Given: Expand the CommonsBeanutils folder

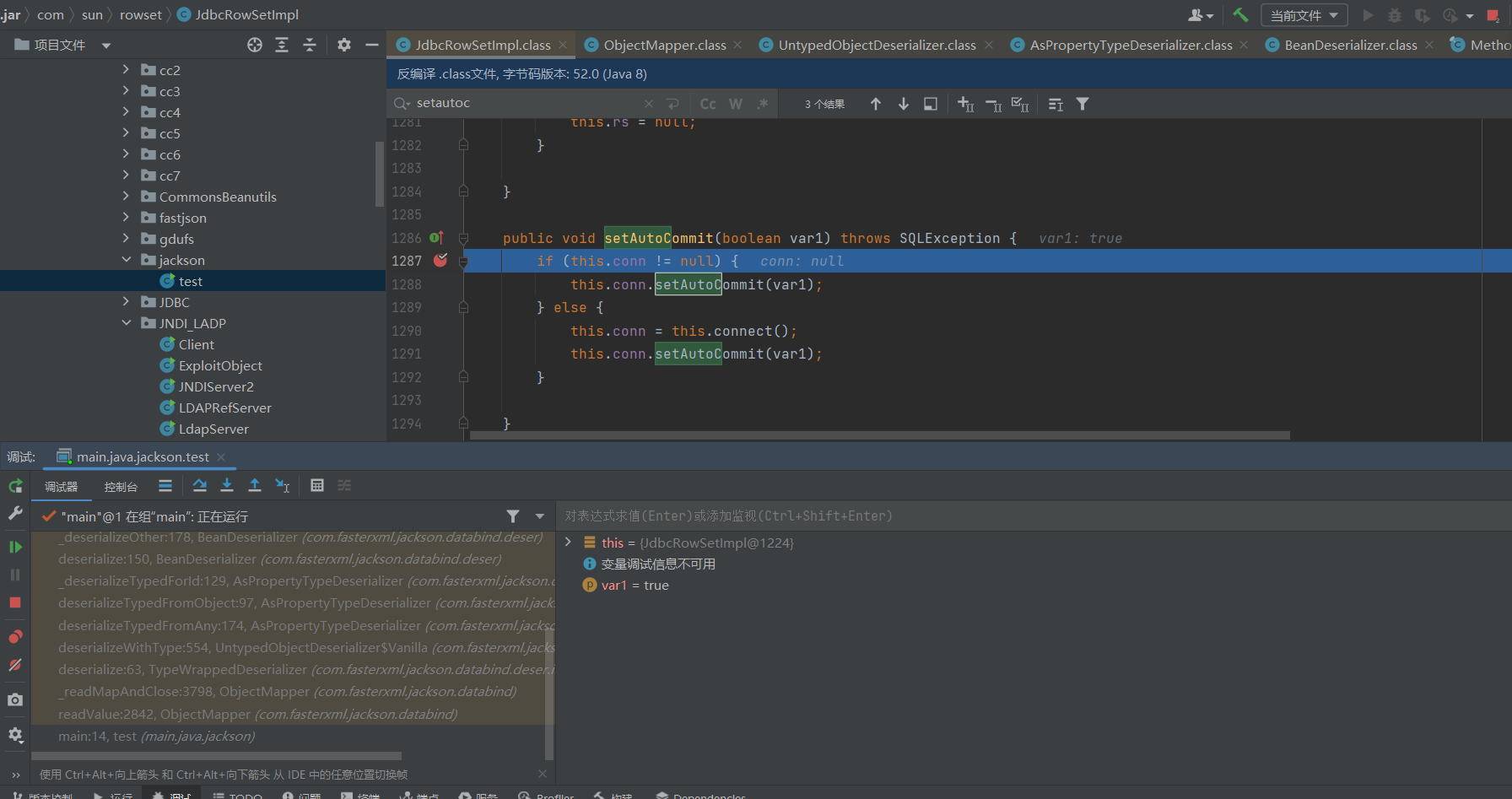Looking at the screenshot, I should tap(126, 197).
